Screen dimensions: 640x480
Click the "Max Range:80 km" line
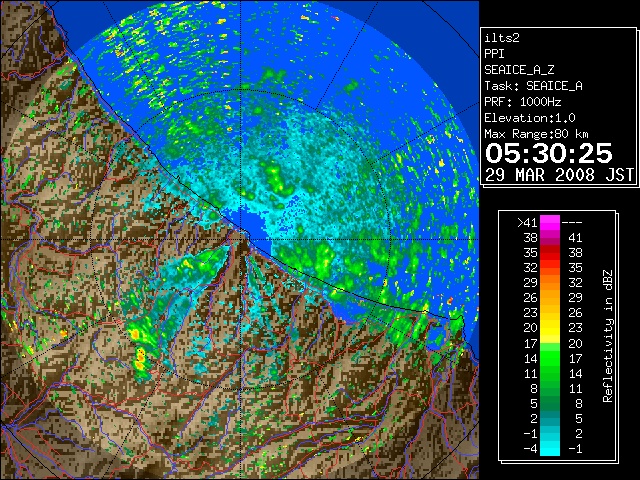536,134
